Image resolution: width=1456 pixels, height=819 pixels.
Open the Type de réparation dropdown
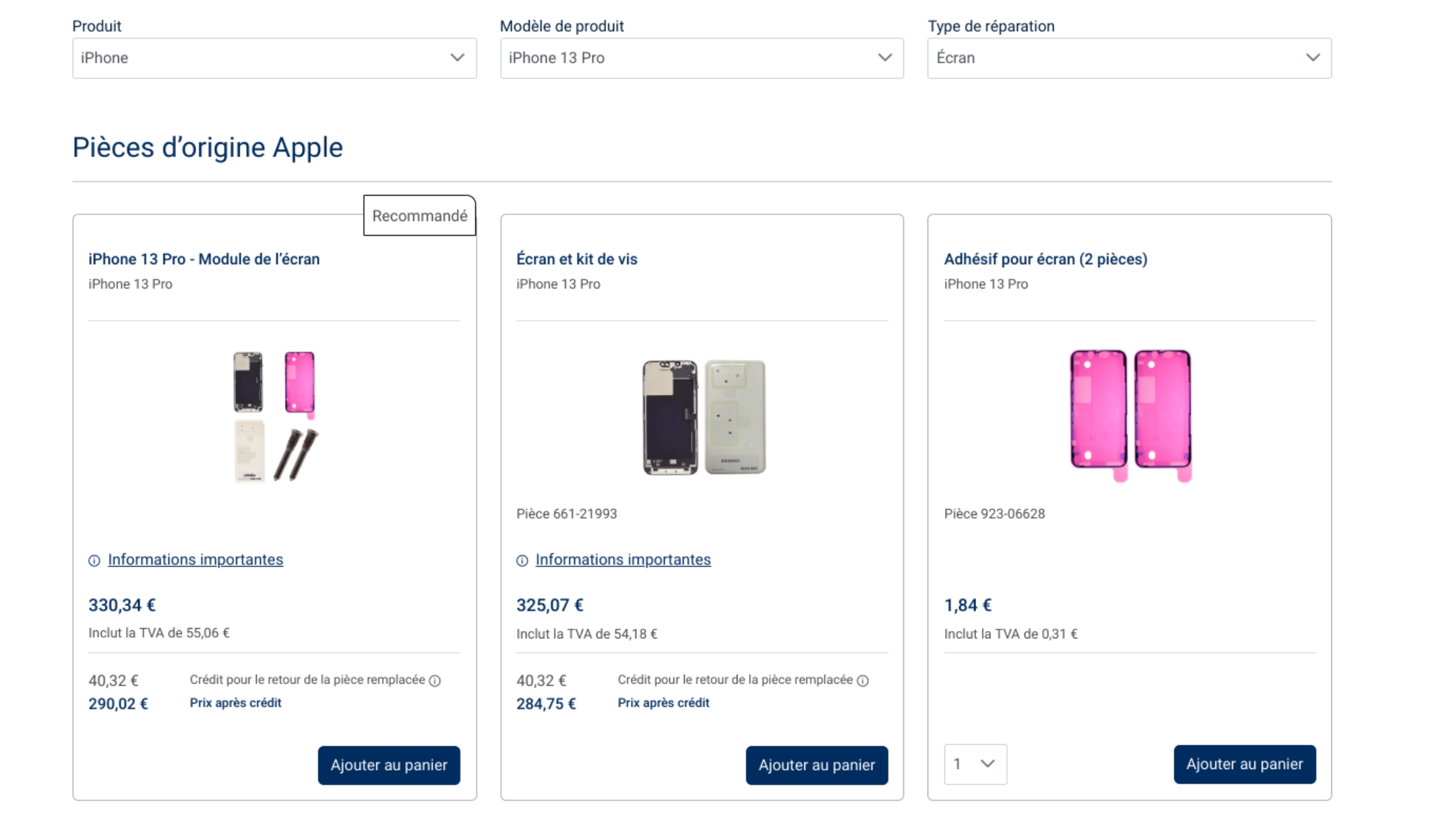click(1129, 58)
